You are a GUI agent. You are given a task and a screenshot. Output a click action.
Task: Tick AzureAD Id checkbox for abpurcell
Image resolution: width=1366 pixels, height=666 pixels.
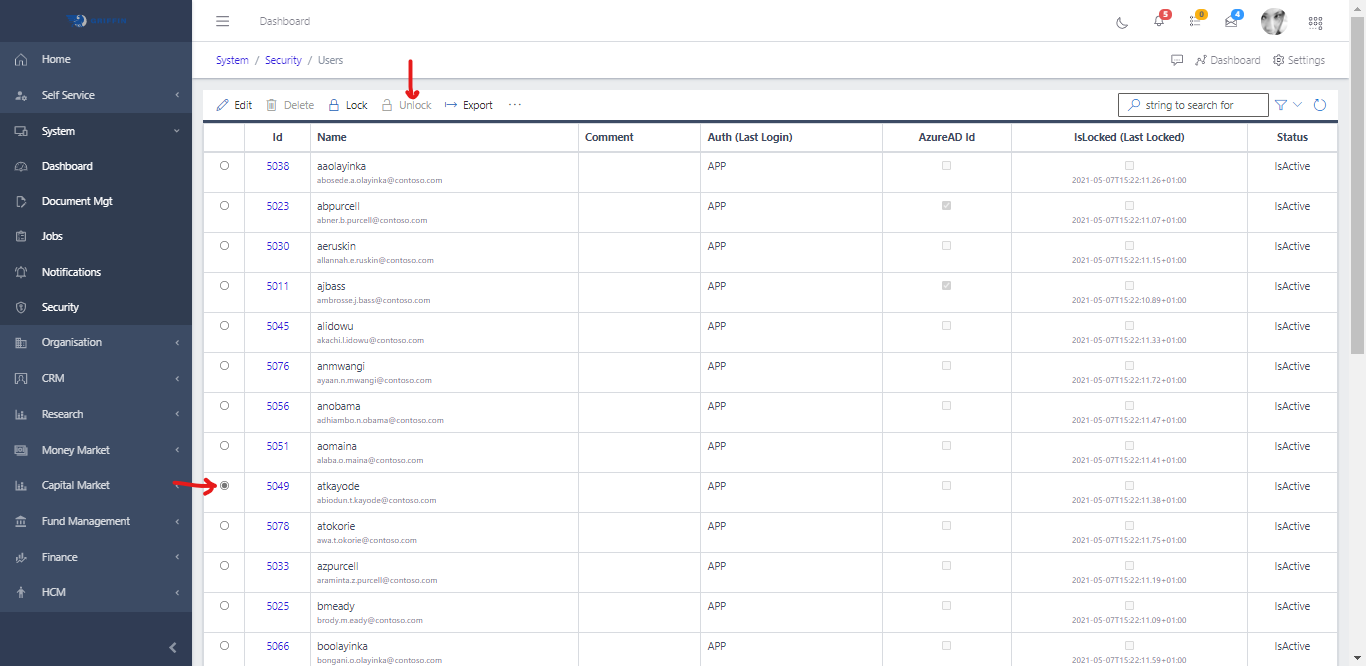[946, 206]
